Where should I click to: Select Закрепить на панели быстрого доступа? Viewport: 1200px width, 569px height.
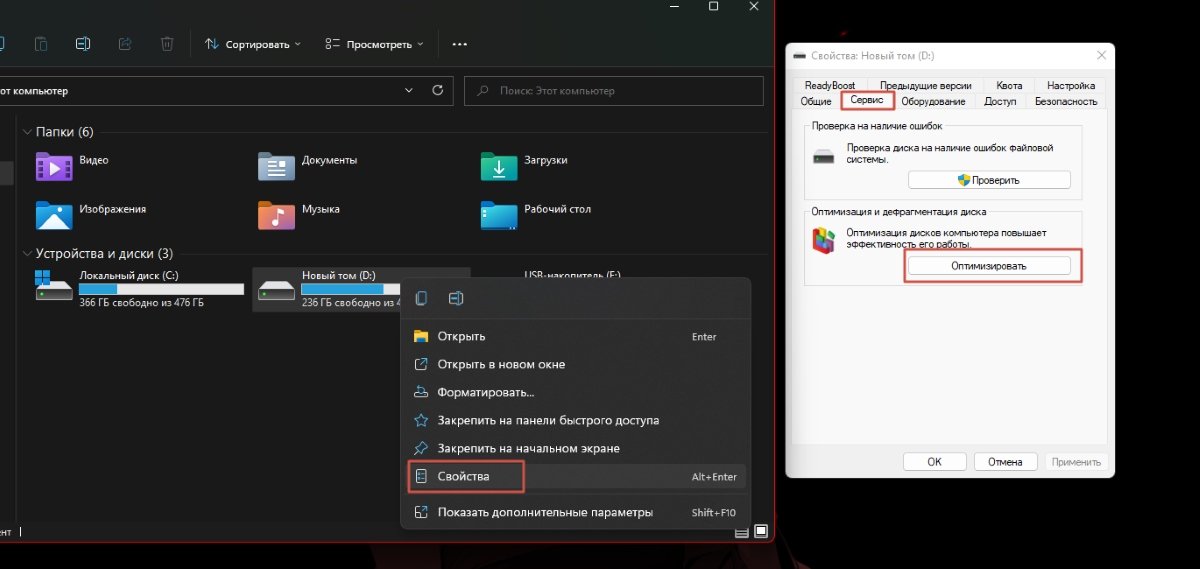tap(576, 420)
